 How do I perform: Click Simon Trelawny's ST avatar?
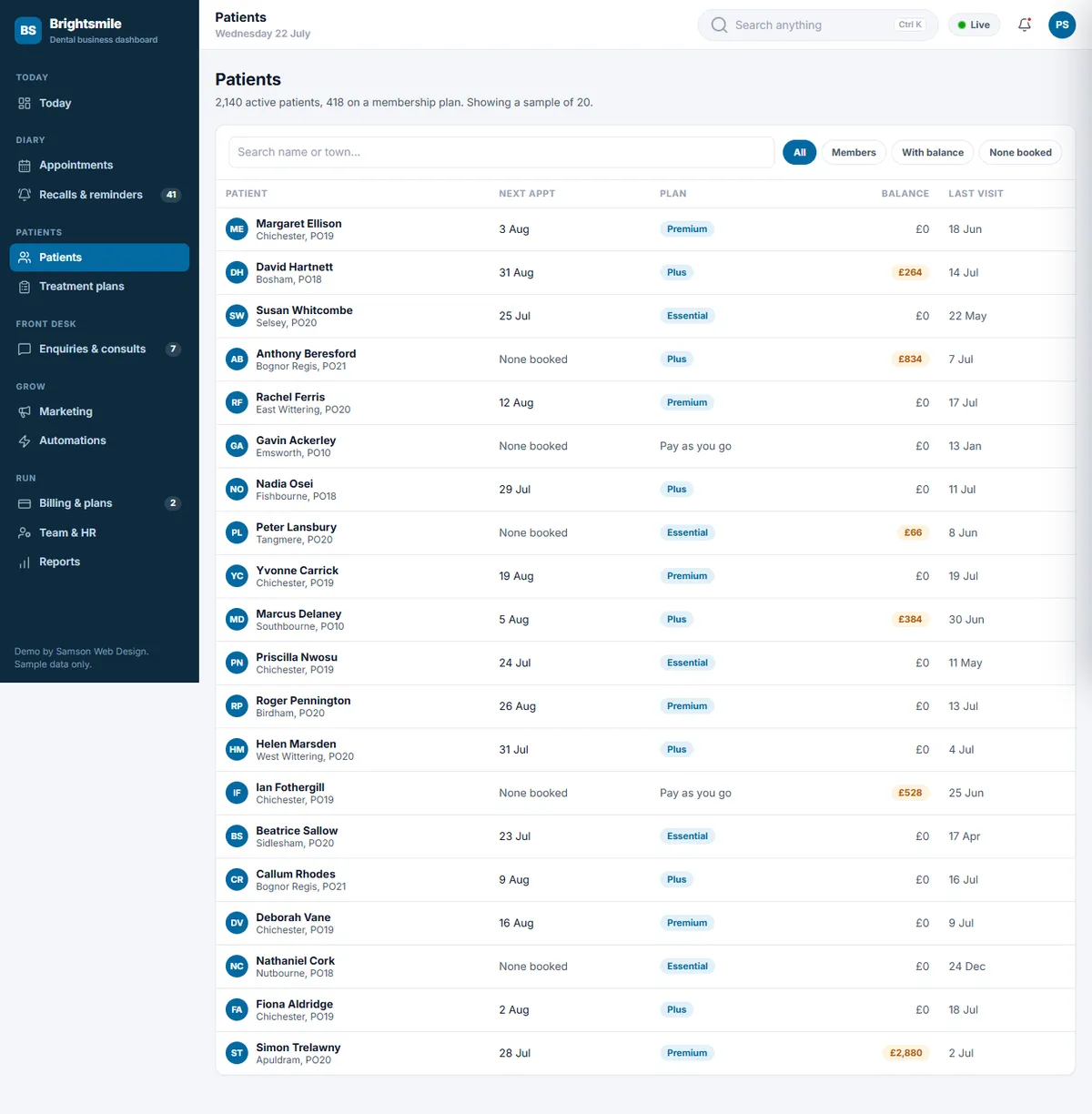pos(237,1053)
